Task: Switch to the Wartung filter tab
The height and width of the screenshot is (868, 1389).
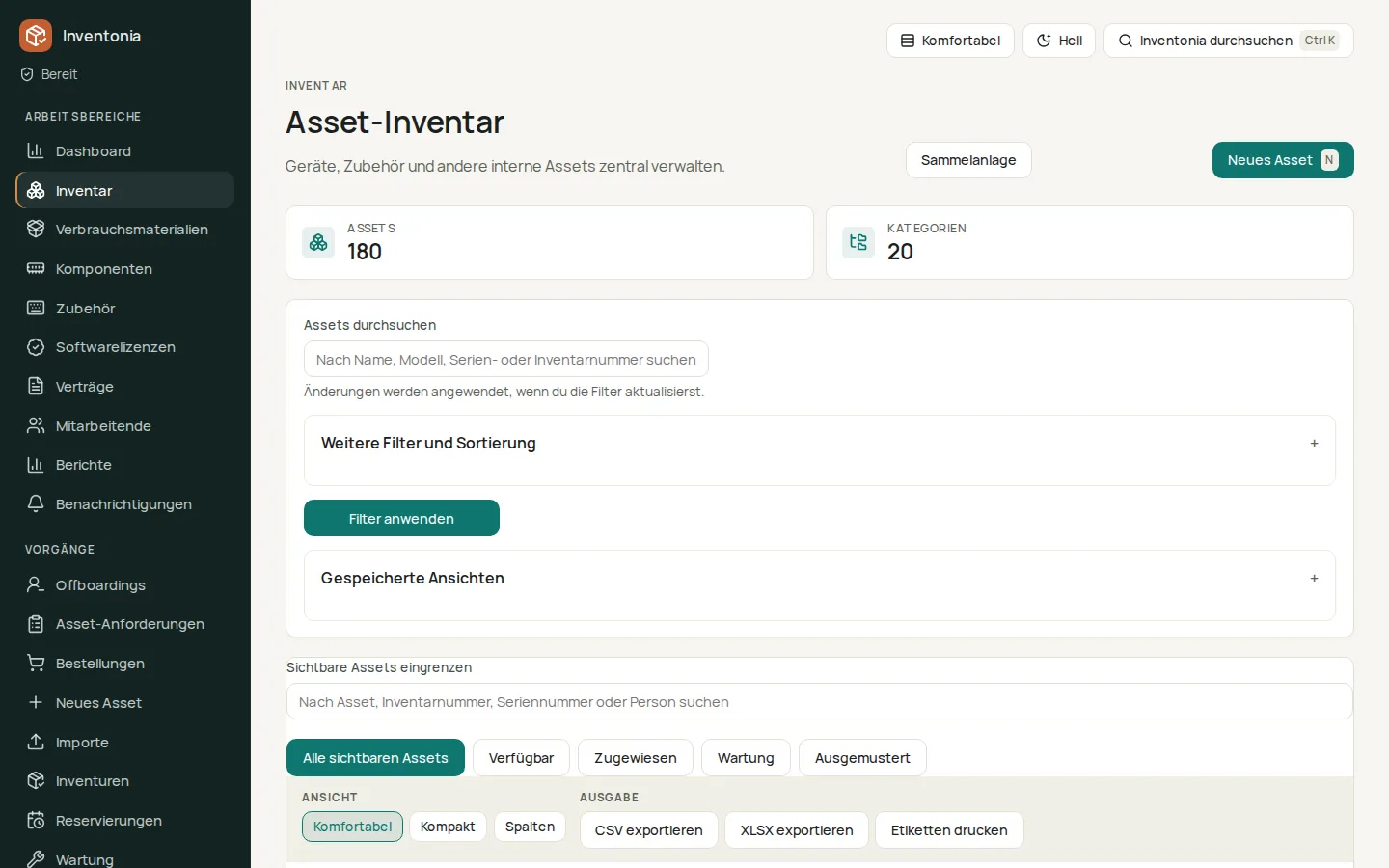Action: (x=746, y=758)
